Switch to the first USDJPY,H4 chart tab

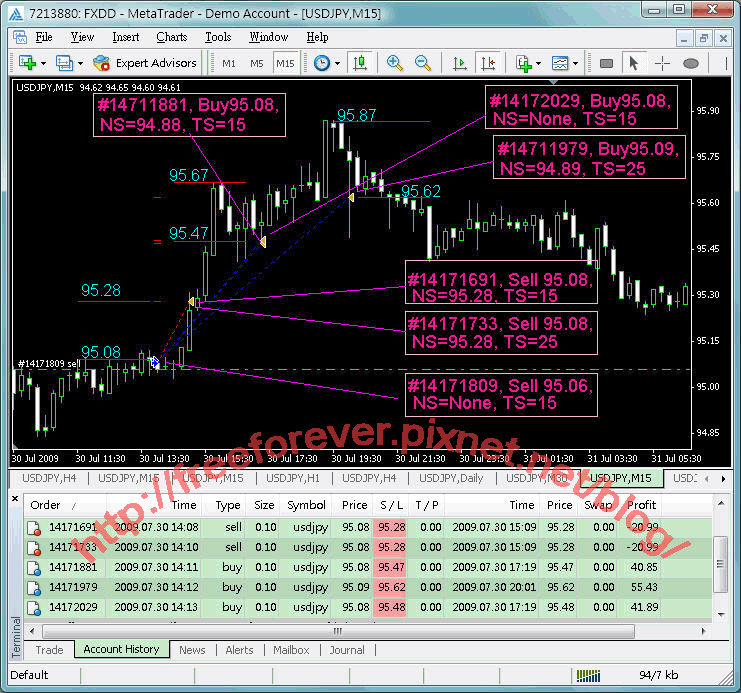tap(49, 478)
